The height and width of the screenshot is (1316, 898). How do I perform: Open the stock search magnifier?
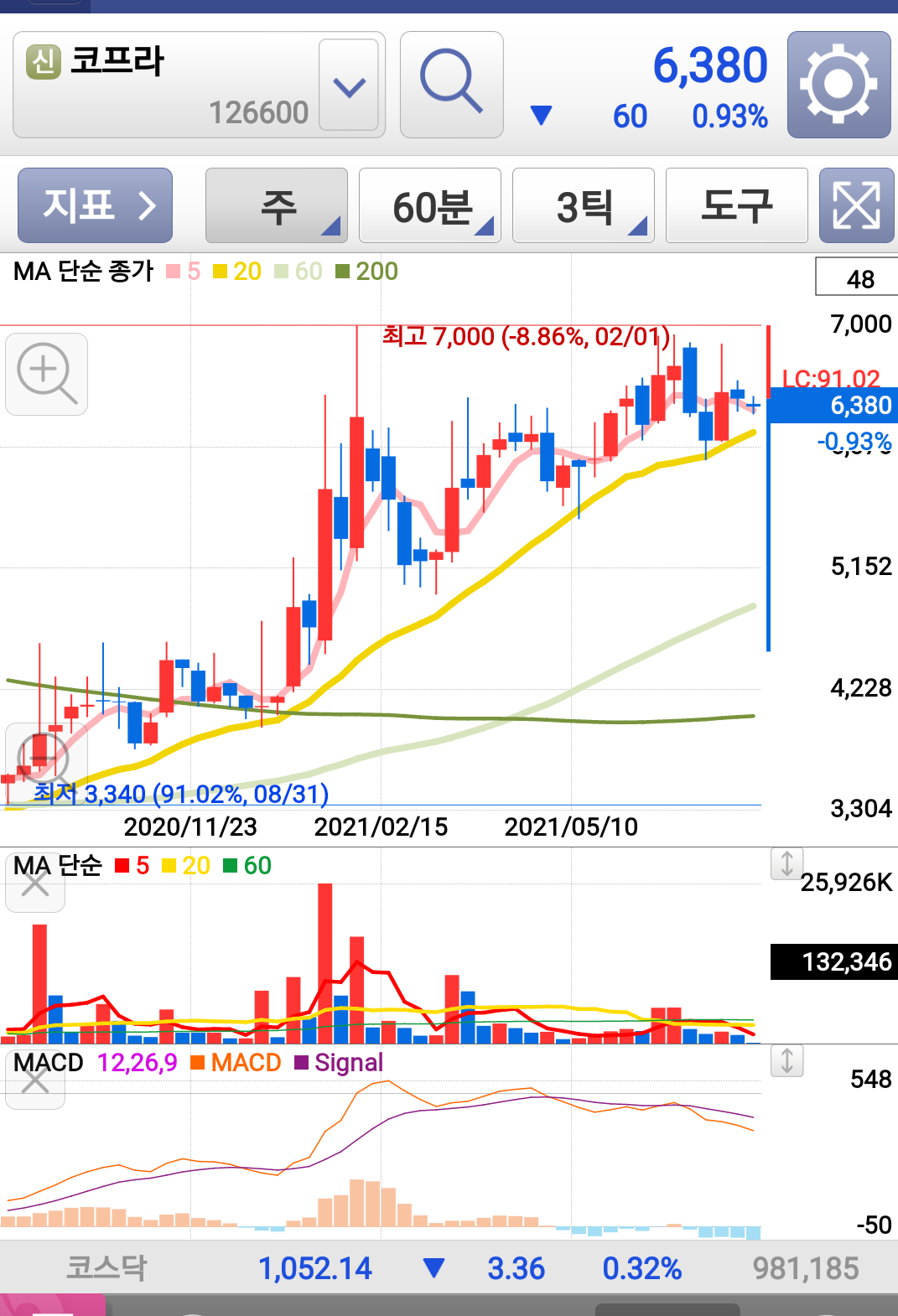(x=451, y=84)
